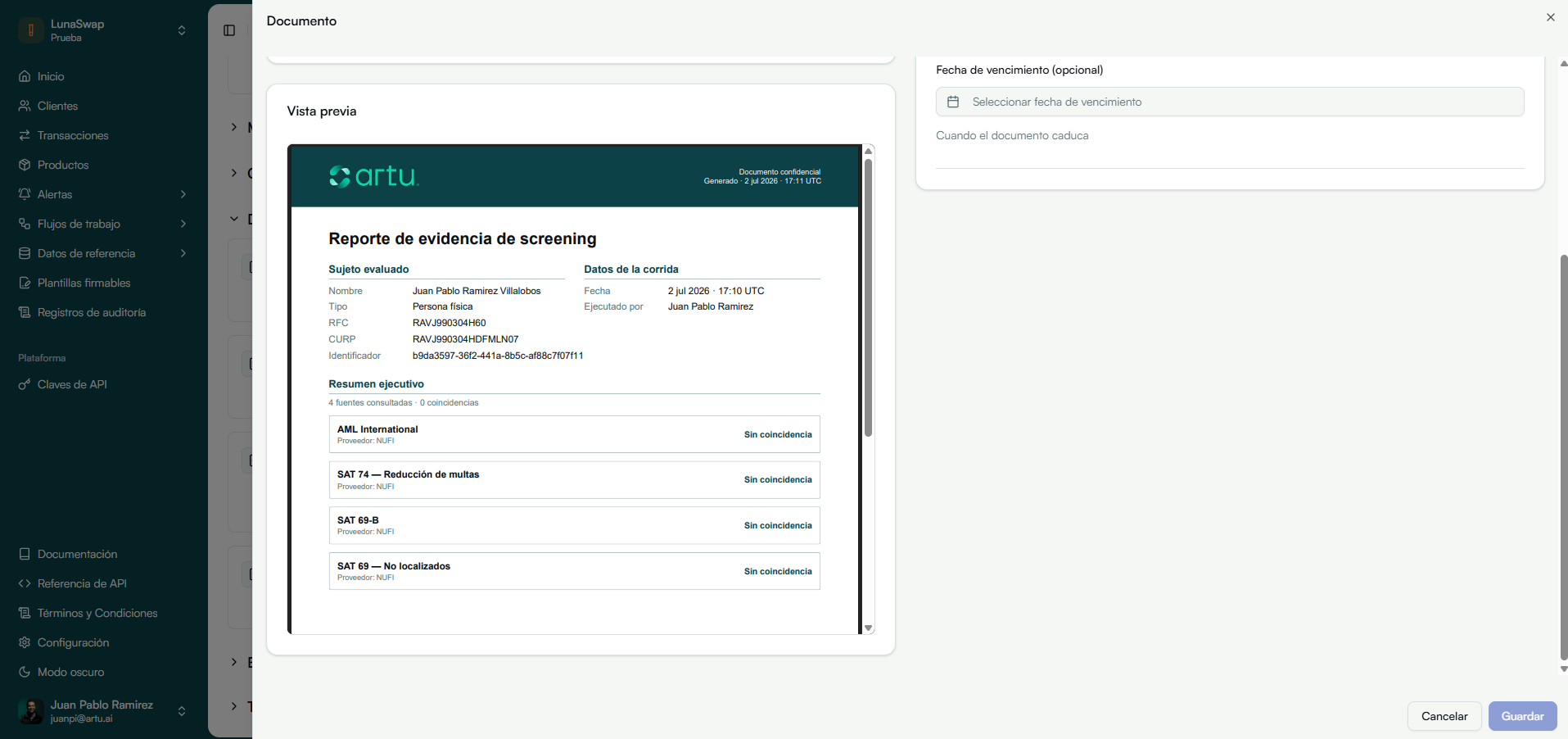
Task: Expand the Flujos de trabajo chevron
Action: [x=183, y=224]
